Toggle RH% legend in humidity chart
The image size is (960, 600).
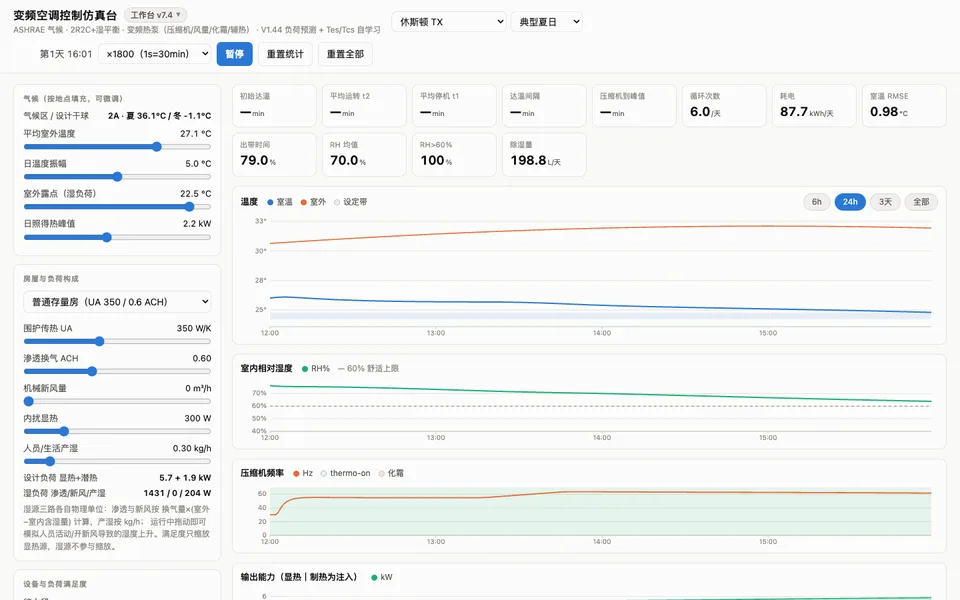316,369
